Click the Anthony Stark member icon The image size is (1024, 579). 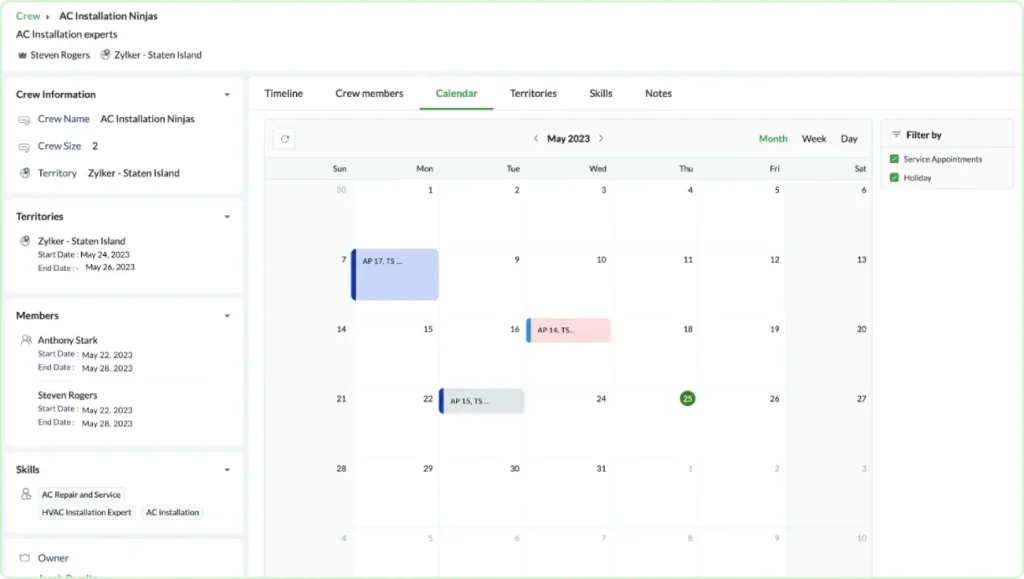[x=26, y=340]
